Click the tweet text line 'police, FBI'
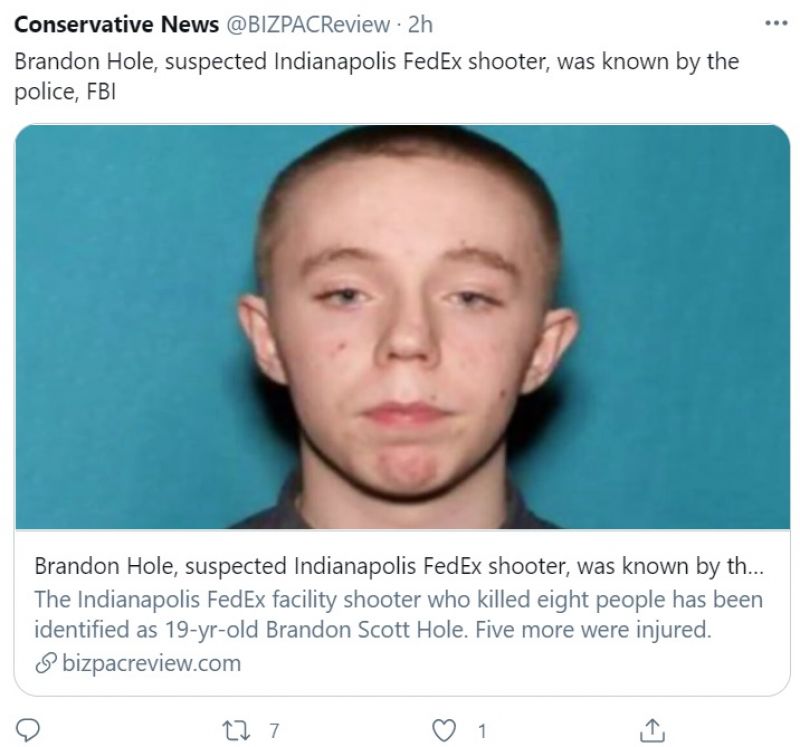The height and width of the screenshot is (747, 800). coord(65,92)
